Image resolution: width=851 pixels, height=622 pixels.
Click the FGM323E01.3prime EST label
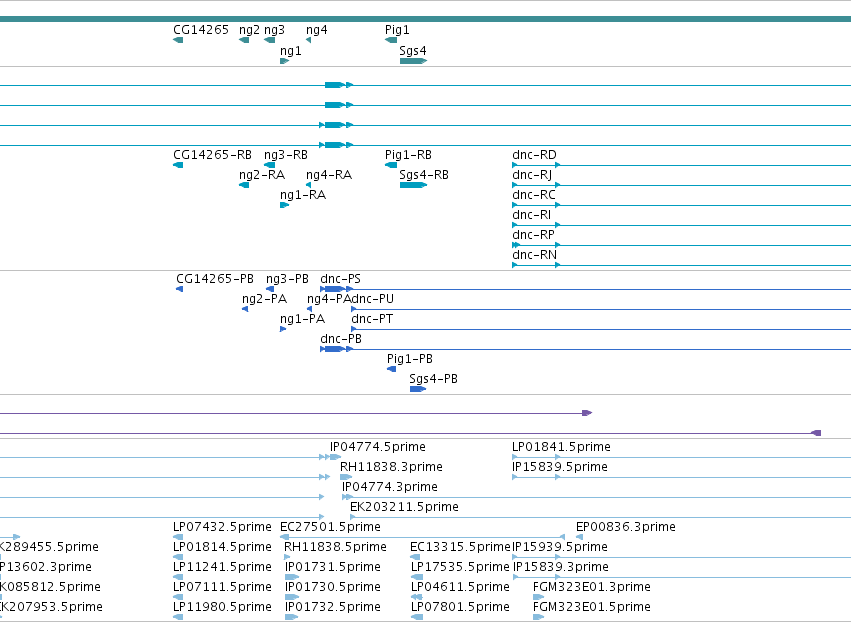click(592, 588)
